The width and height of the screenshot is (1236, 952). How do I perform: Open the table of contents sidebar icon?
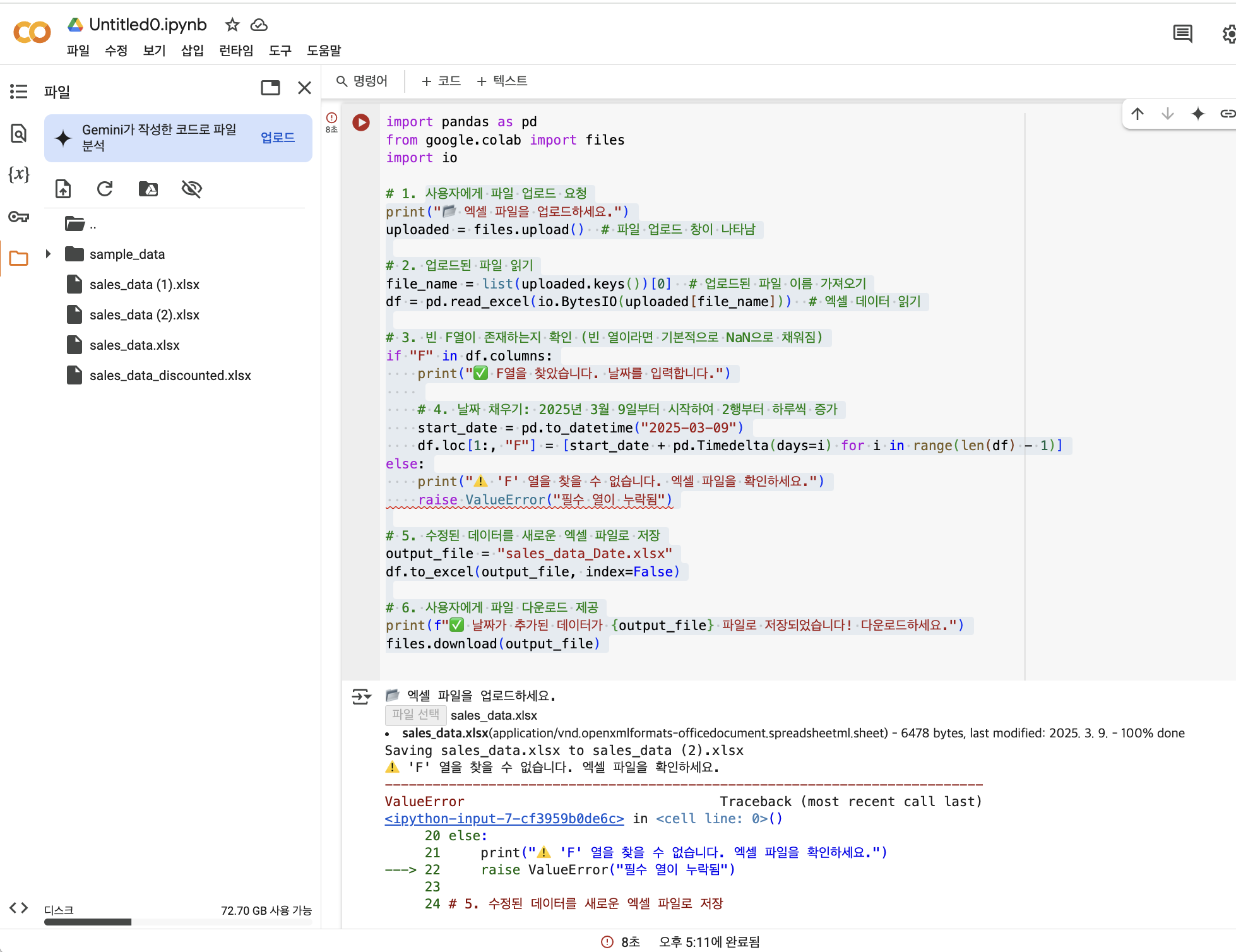coord(19,92)
